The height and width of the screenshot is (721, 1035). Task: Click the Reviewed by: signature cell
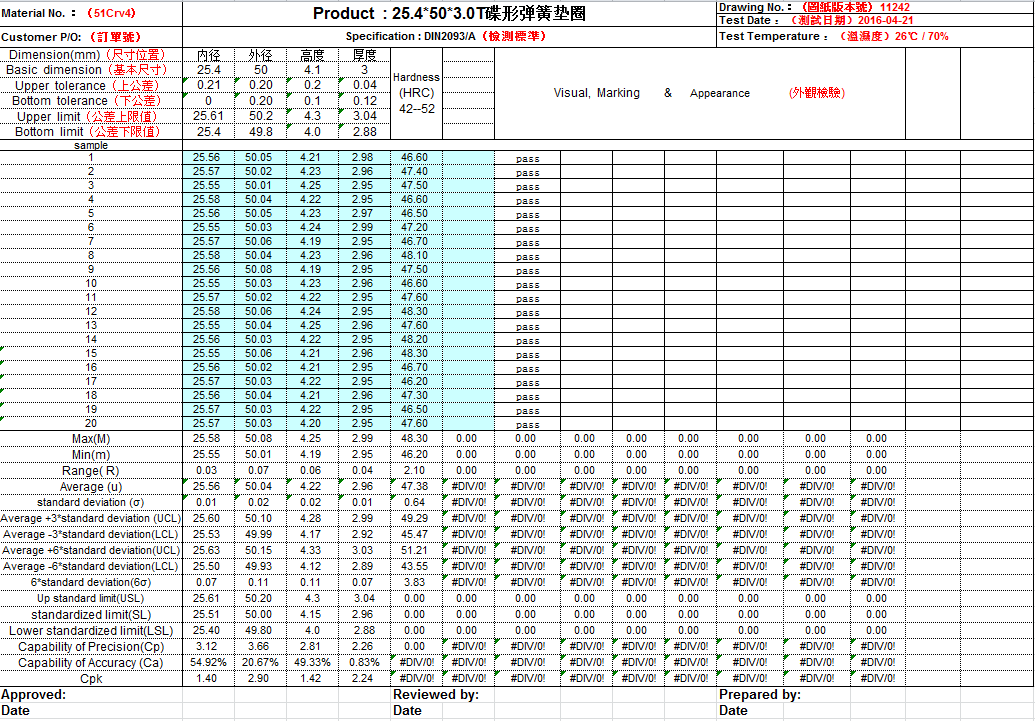[x=435, y=694]
